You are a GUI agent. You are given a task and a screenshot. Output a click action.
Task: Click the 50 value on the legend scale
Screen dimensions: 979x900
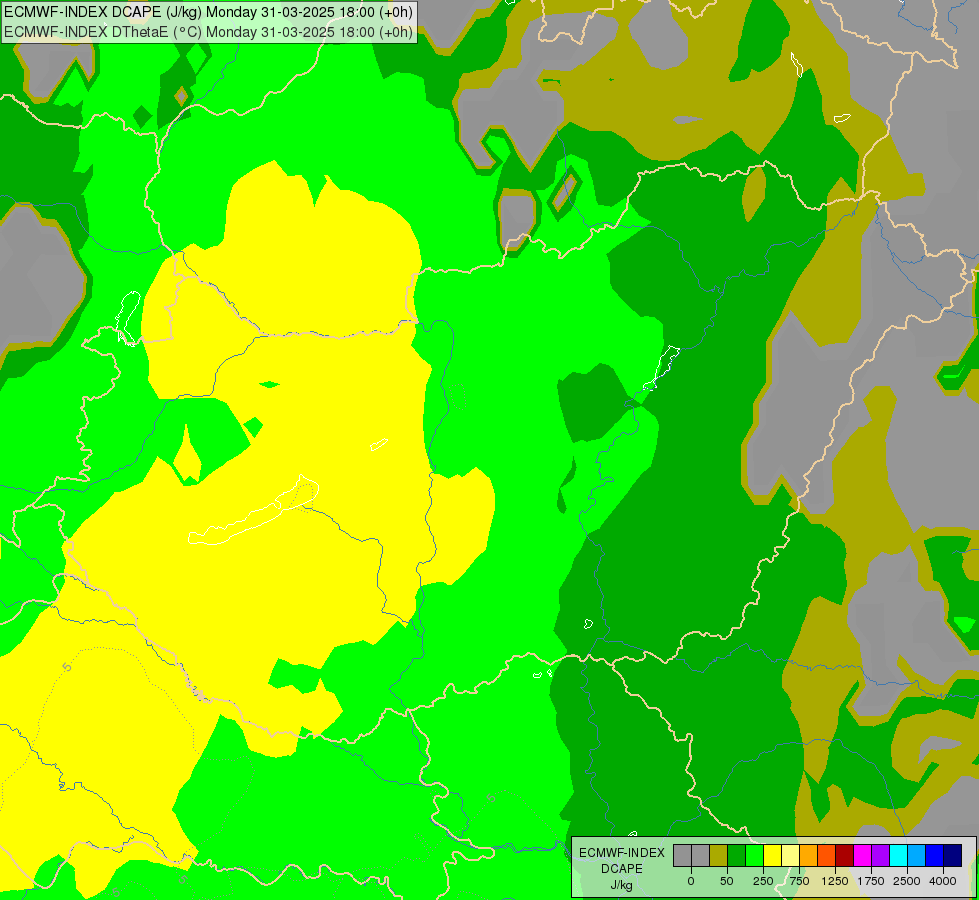coord(727,881)
